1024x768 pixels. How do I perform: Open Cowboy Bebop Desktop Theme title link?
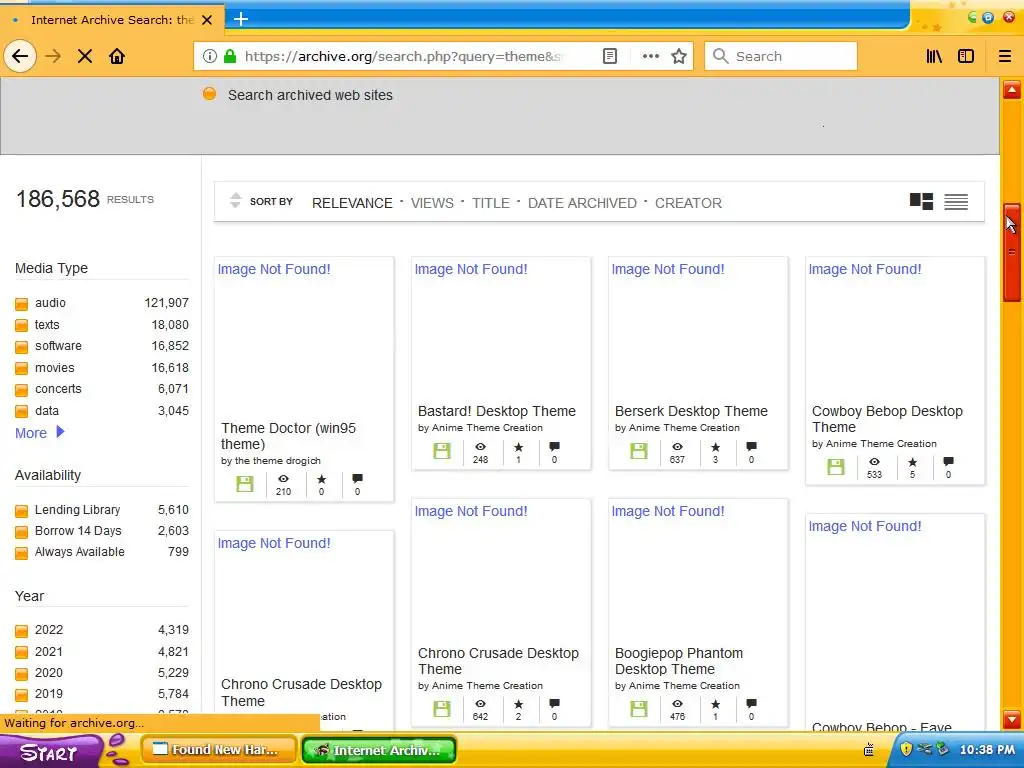(887, 419)
